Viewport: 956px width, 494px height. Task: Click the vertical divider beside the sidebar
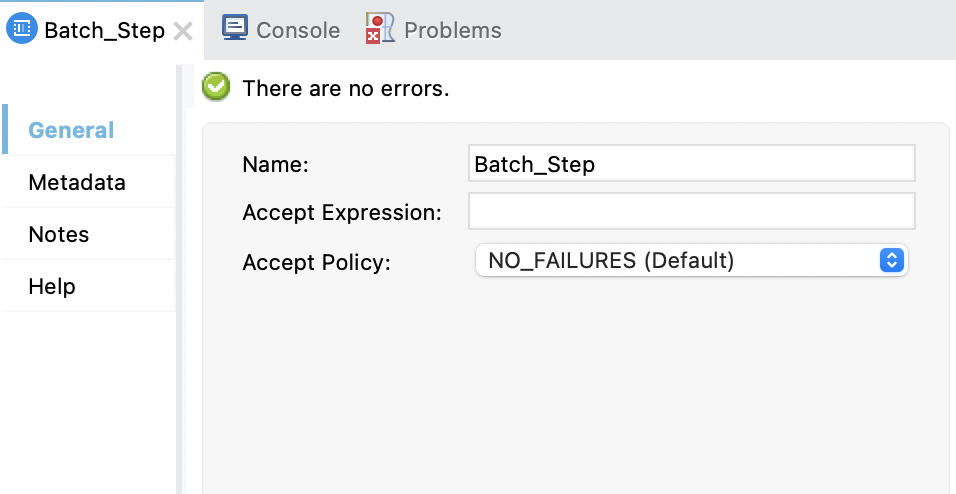180,280
